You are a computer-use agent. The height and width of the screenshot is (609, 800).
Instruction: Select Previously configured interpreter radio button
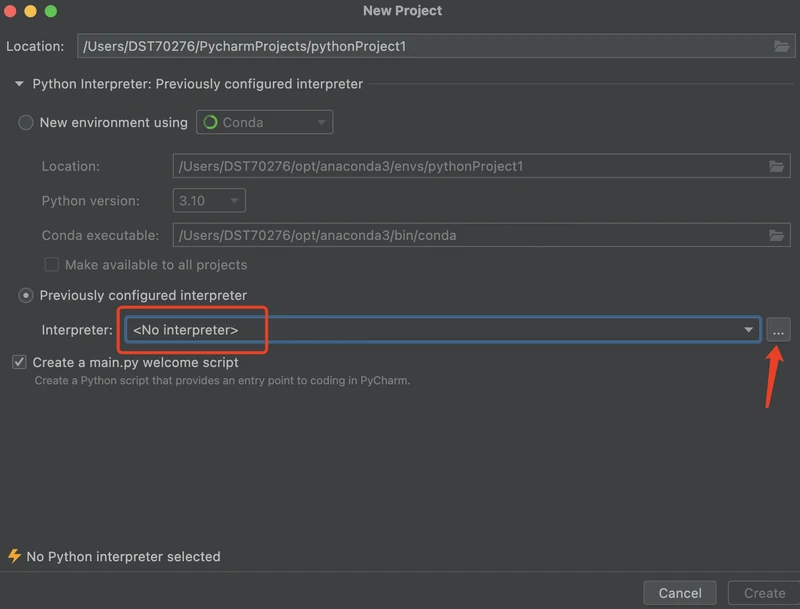pos(26,295)
